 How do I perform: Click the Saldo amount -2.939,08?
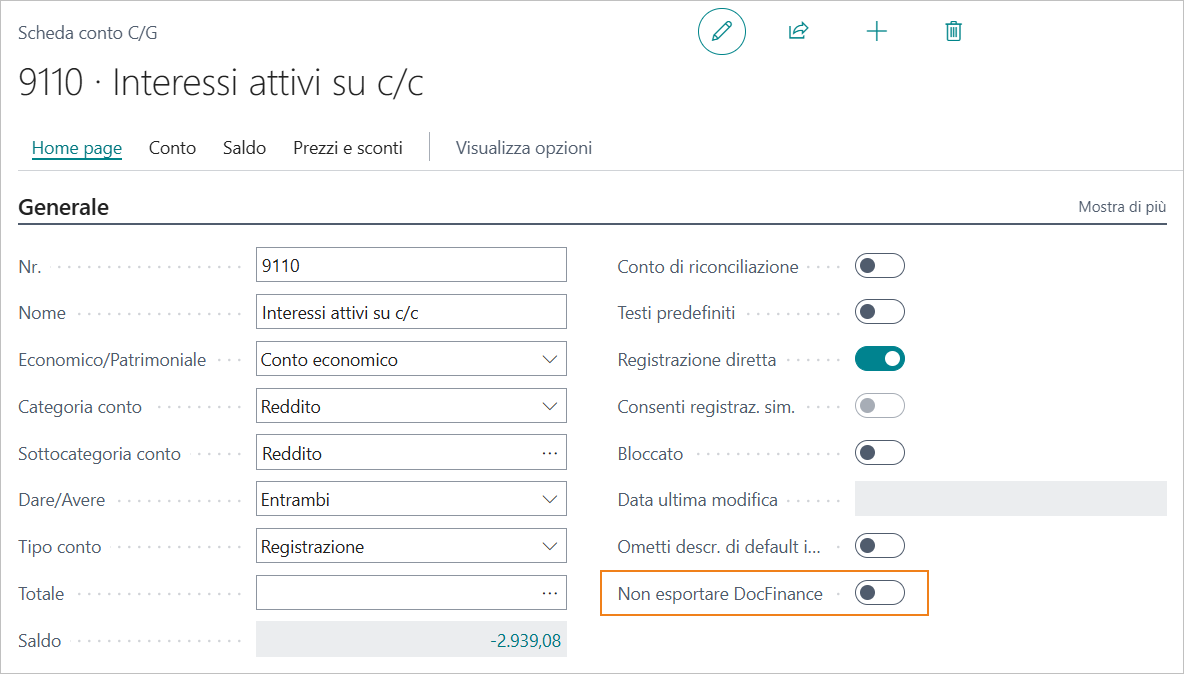tap(525, 640)
